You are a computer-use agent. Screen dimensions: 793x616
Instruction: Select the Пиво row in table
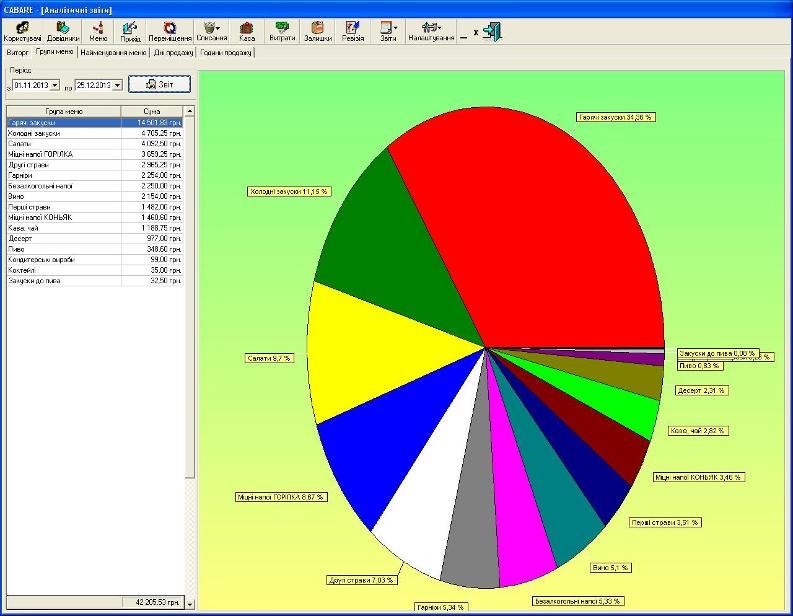[x=95, y=249]
